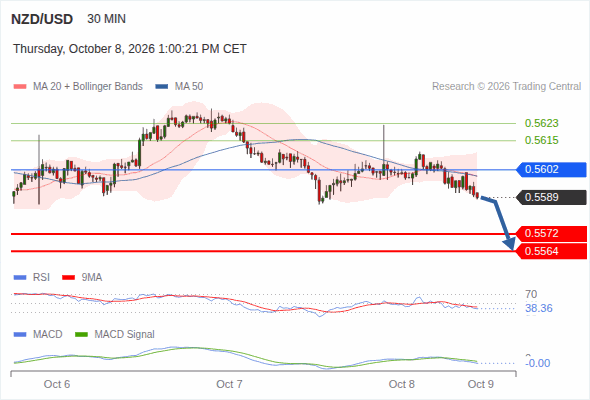Click the Oct 7 date axis label

[x=229, y=384]
